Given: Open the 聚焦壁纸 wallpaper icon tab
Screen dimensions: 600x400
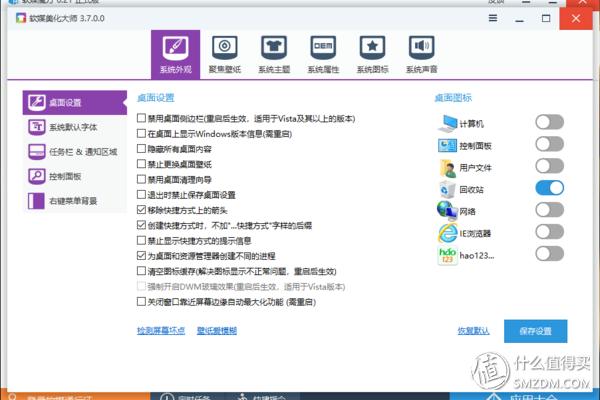Looking at the screenshot, I should coord(226,48).
